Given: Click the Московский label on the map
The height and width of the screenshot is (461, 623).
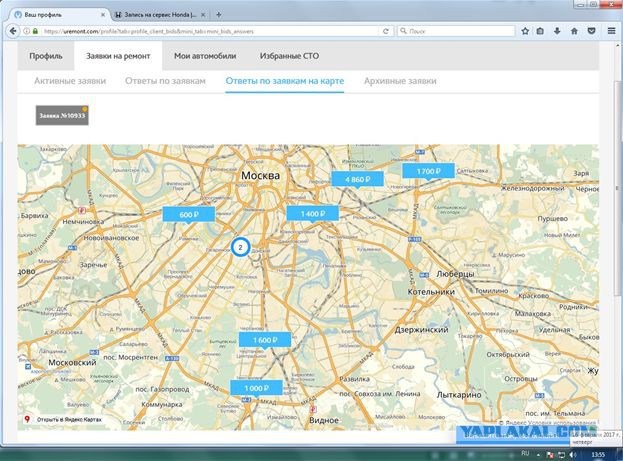Looking at the screenshot, I should click(x=72, y=362).
